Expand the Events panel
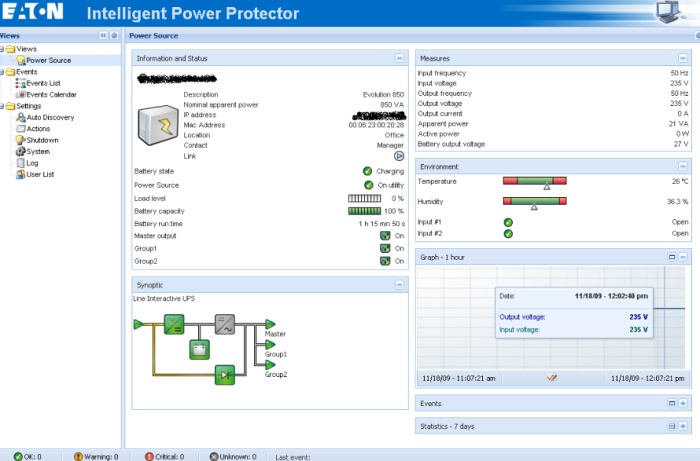Viewport: 700px width, 461px height. (683, 403)
